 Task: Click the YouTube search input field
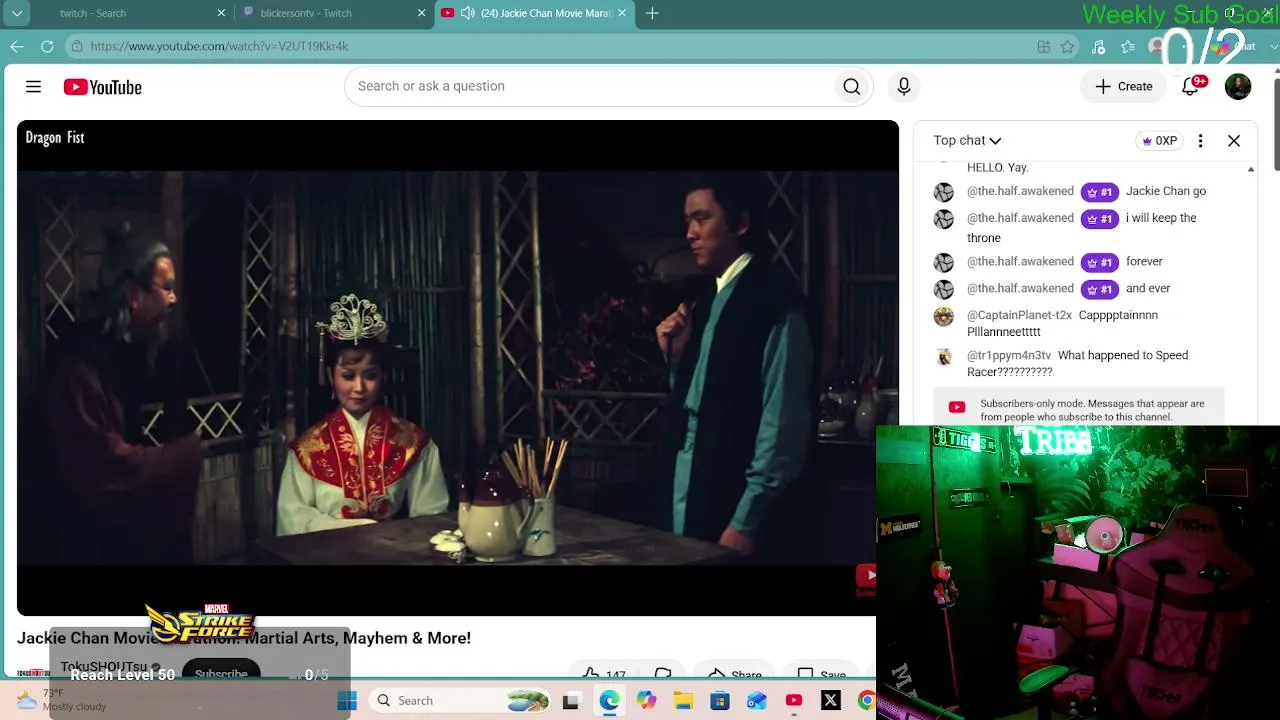(590, 87)
